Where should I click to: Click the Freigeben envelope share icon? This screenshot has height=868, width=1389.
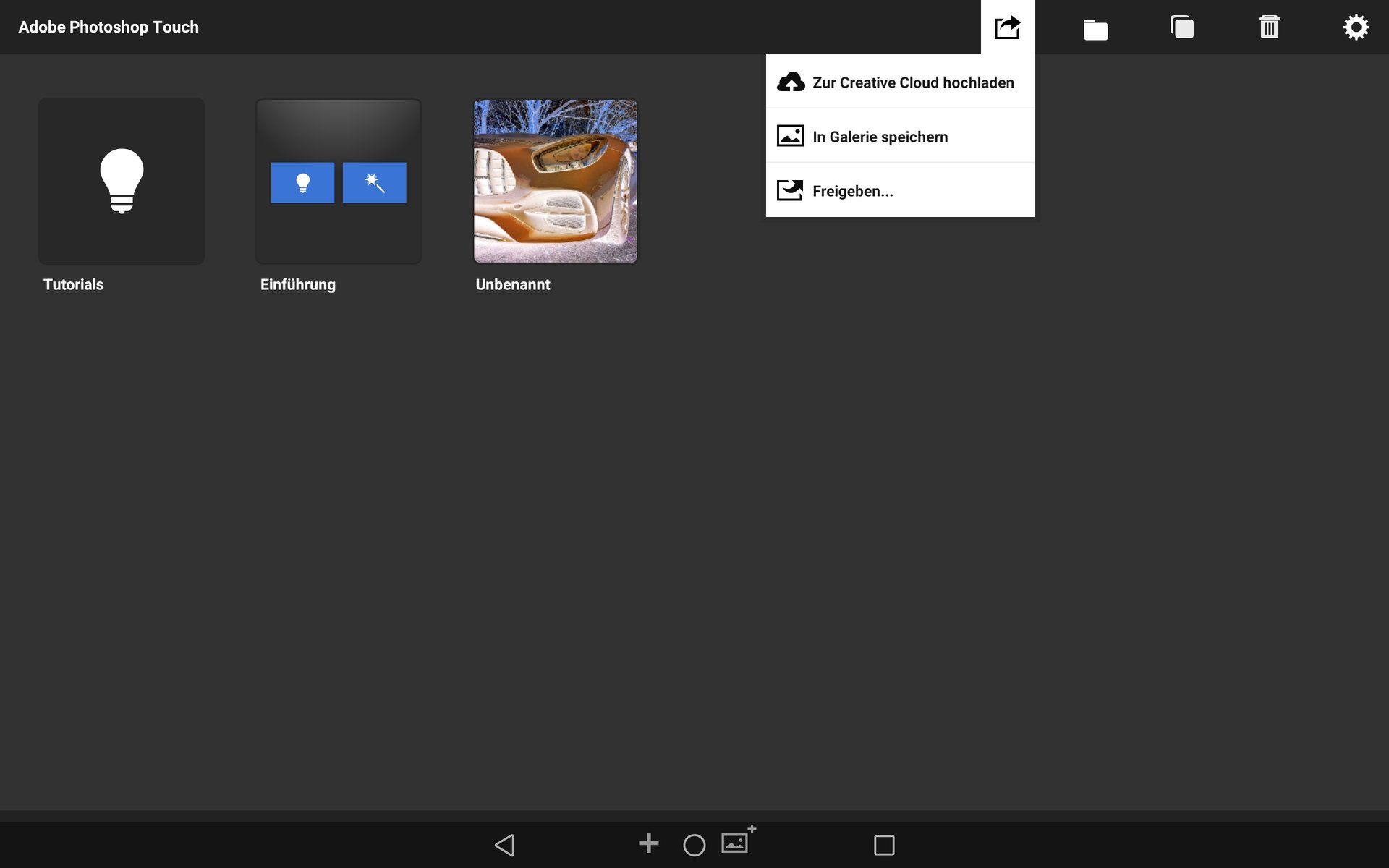(x=790, y=190)
